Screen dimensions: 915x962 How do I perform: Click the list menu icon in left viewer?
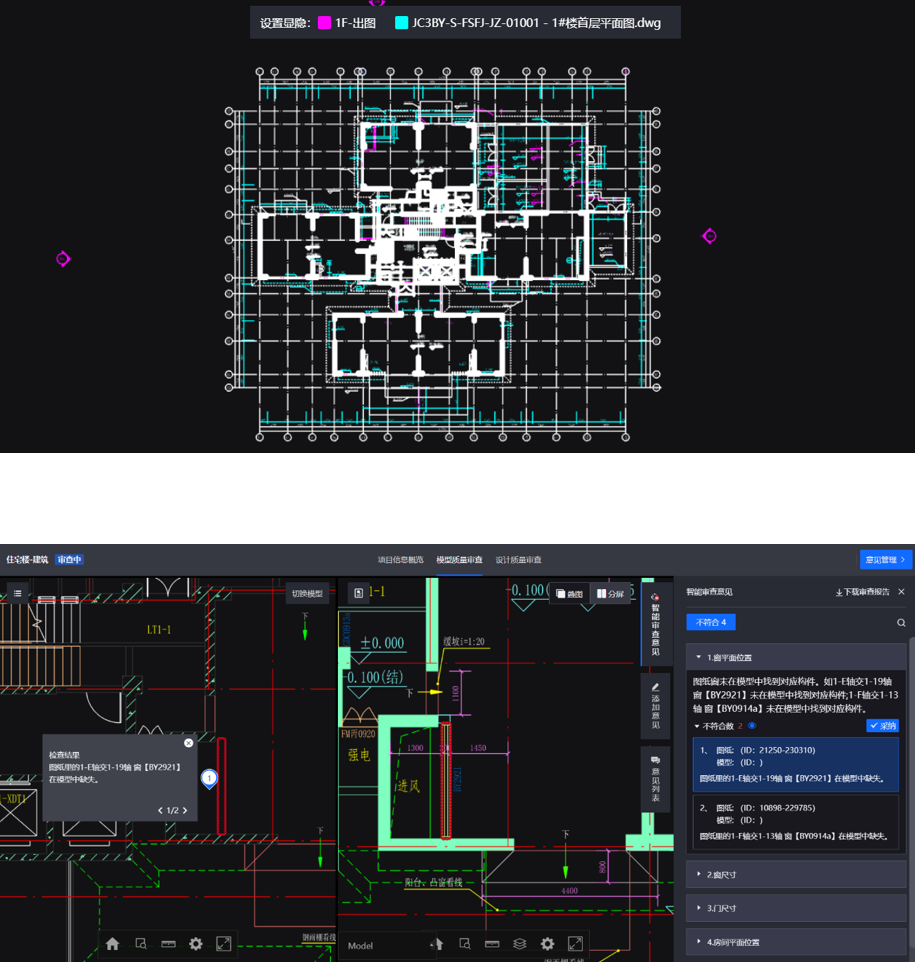point(17,594)
